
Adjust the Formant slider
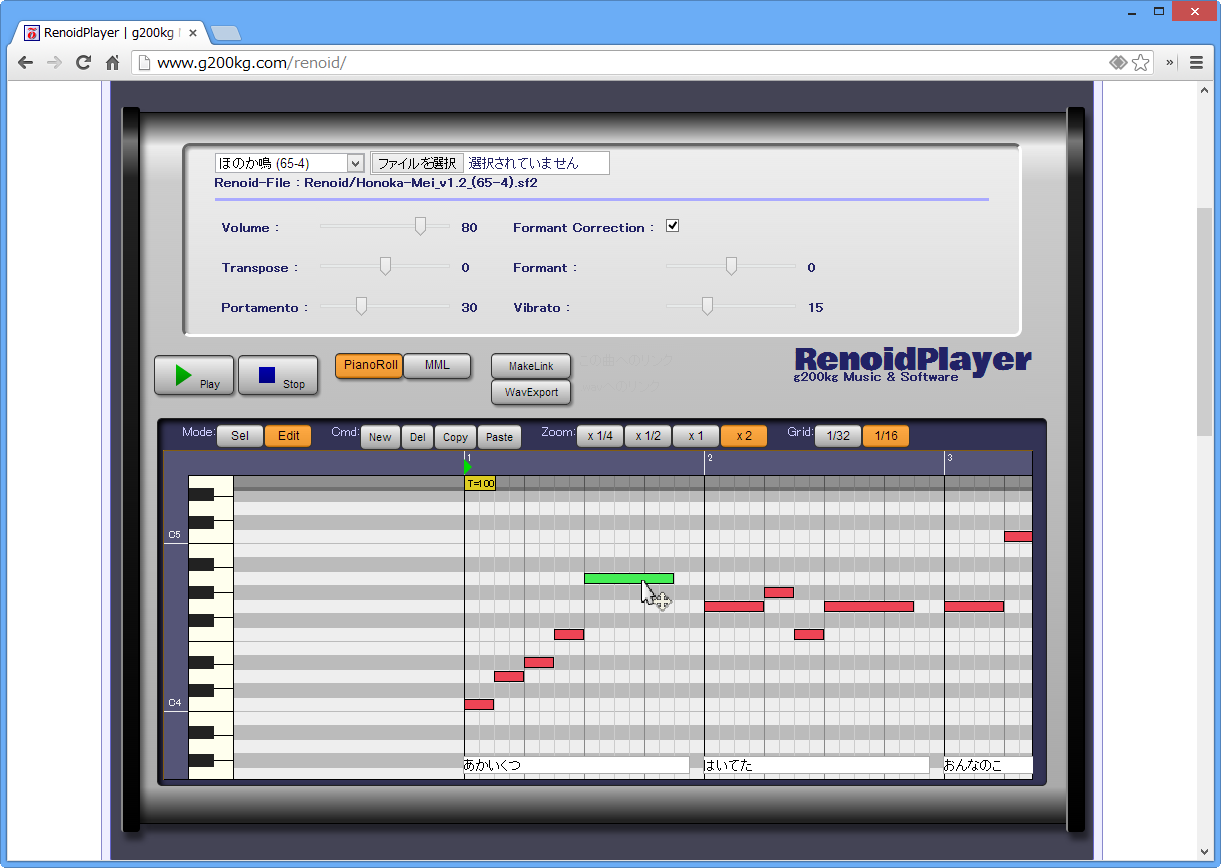(x=731, y=267)
